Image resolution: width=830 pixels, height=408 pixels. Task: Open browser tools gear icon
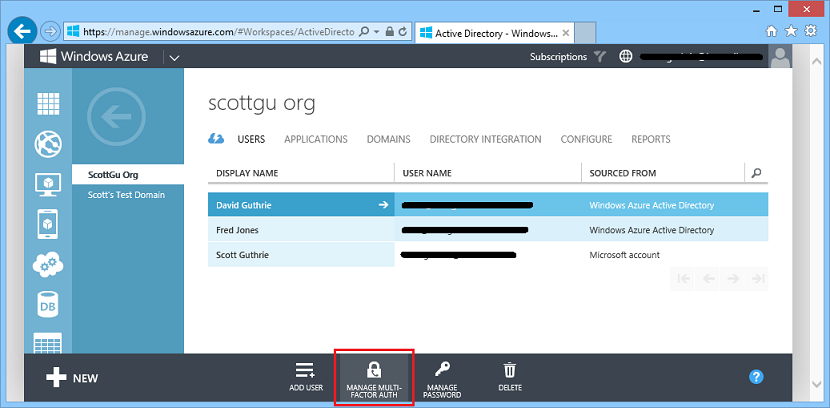[x=810, y=31]
